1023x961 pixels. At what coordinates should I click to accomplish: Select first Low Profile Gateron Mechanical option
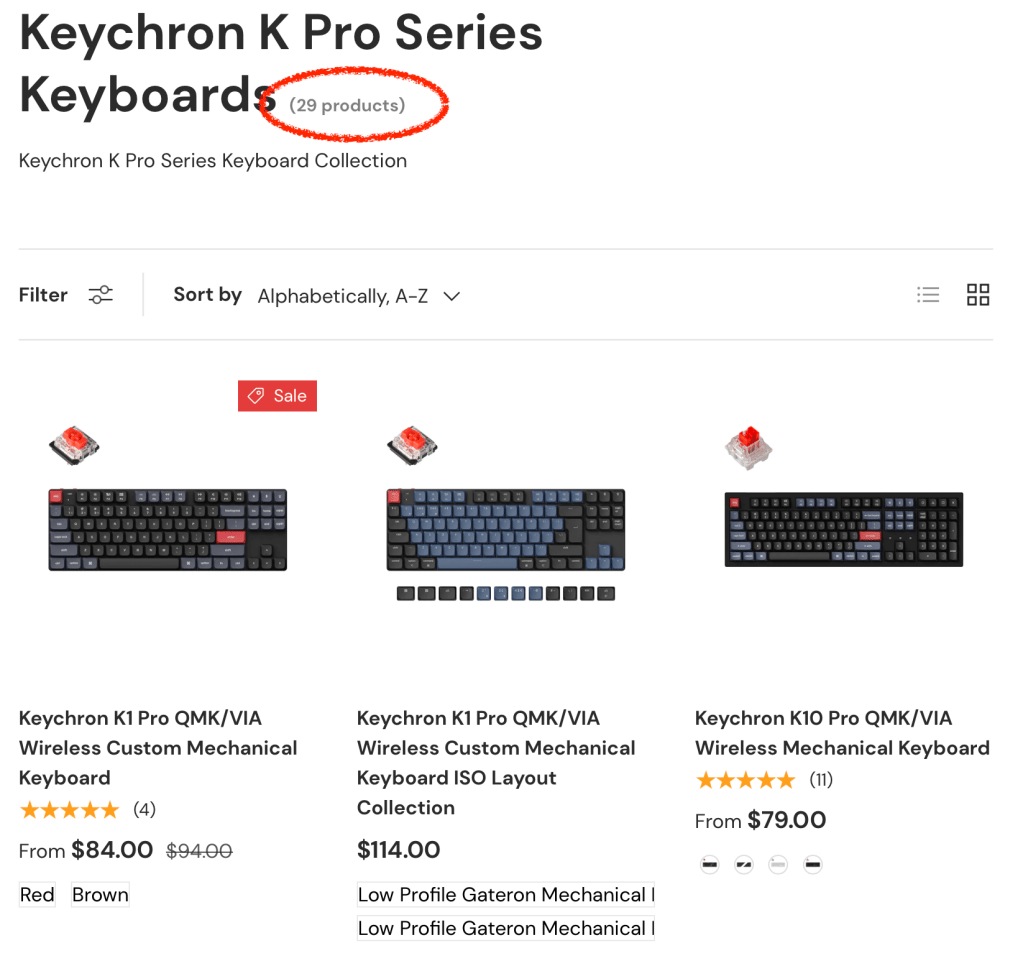click(505, 895)
